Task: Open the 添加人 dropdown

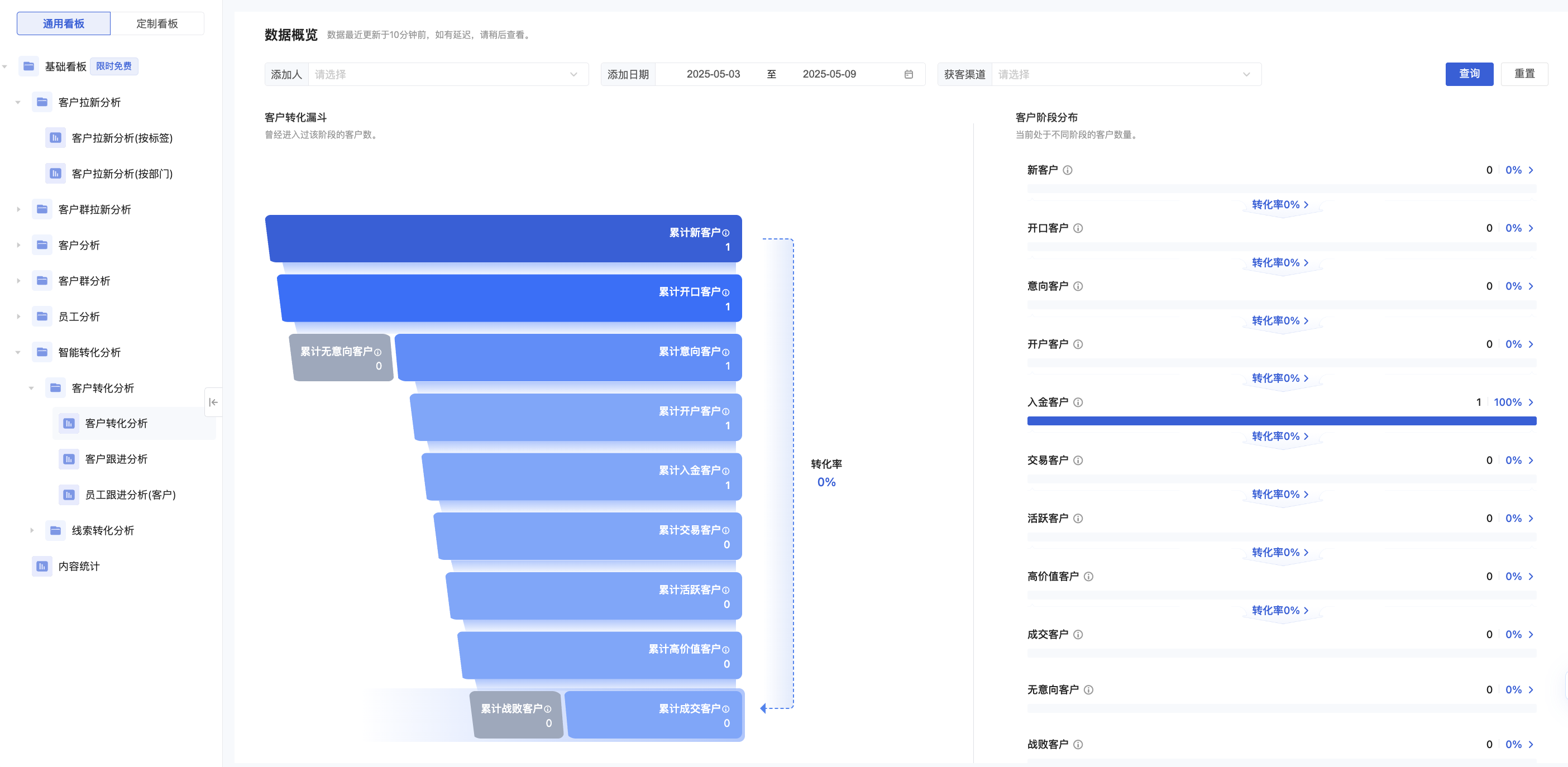Action: (x=448, y=74)
